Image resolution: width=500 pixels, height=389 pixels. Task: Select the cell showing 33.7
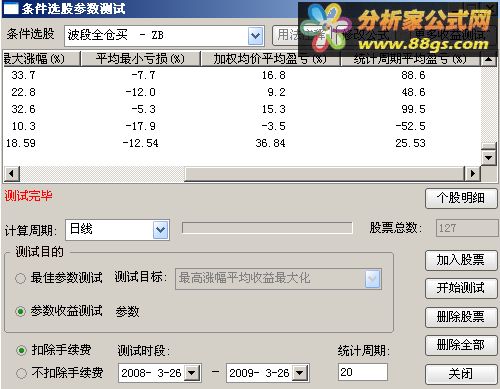point(23,75)
